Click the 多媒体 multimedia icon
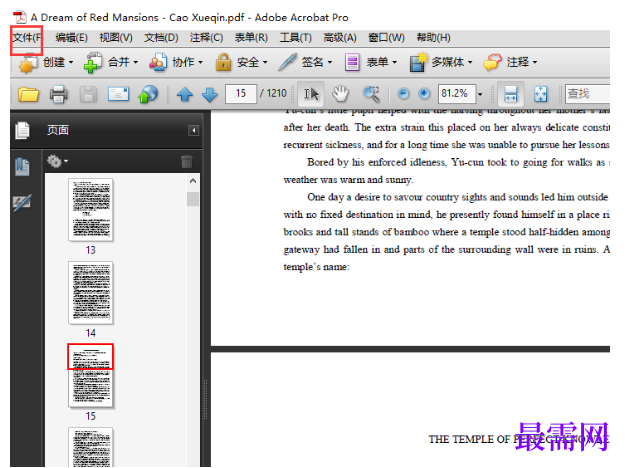 coord(418,63)
